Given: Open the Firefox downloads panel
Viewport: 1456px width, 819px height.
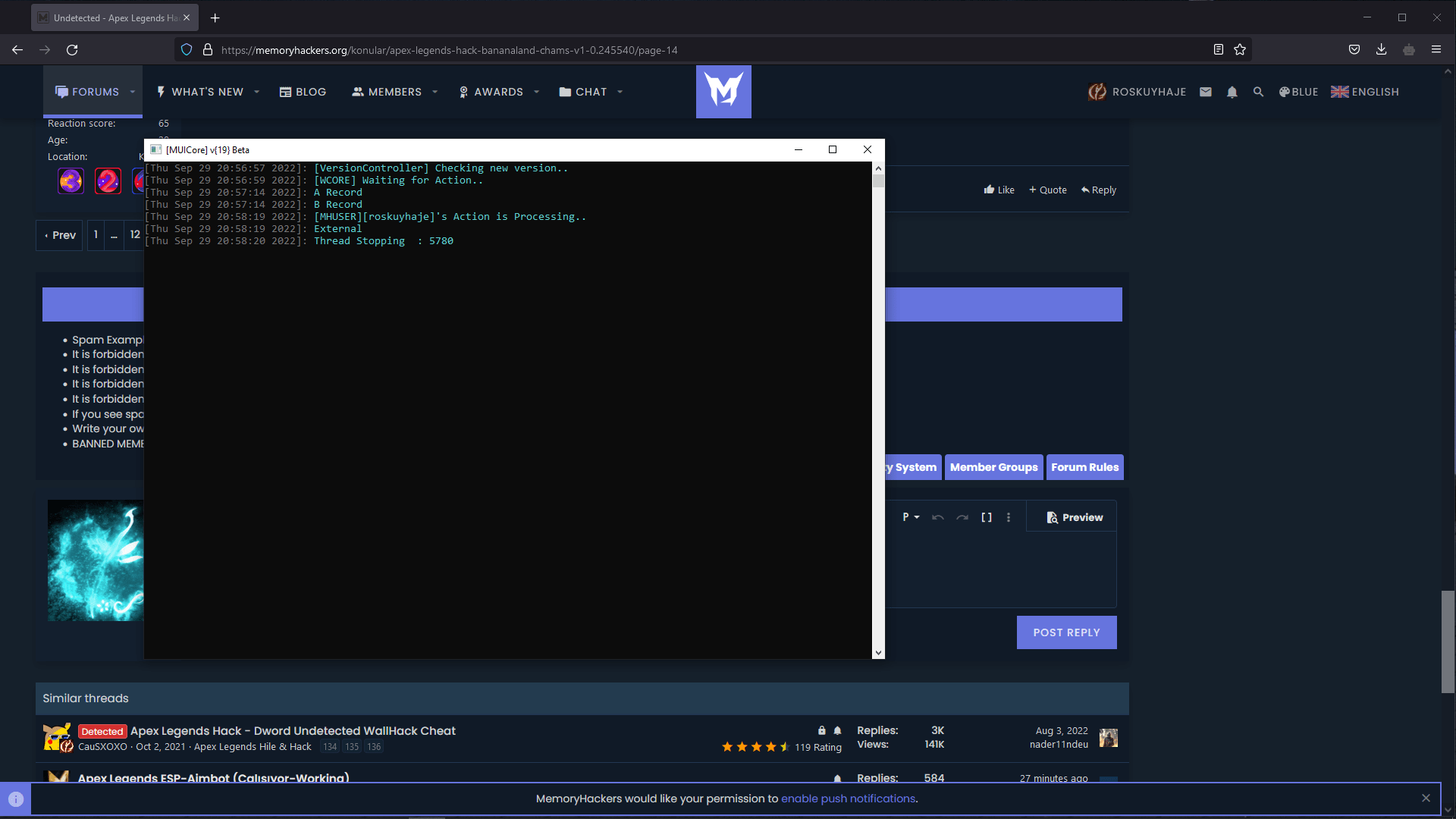Looking at the screenshot, I should [1382, 49].
